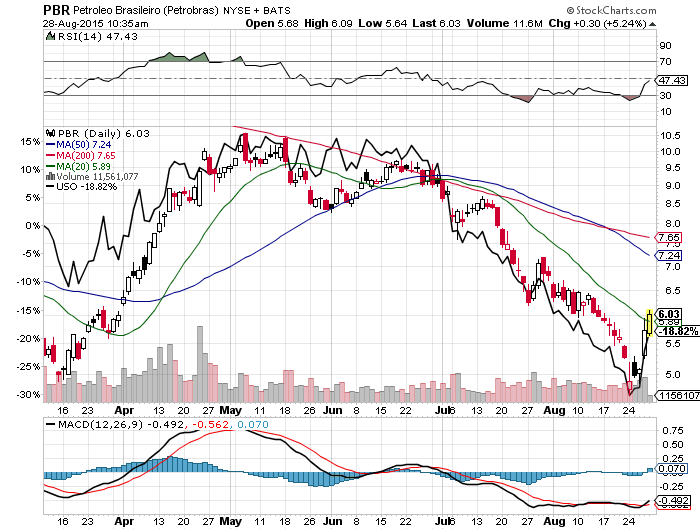
Task: Click the High 6.09 value
Action: coord(328,23)
